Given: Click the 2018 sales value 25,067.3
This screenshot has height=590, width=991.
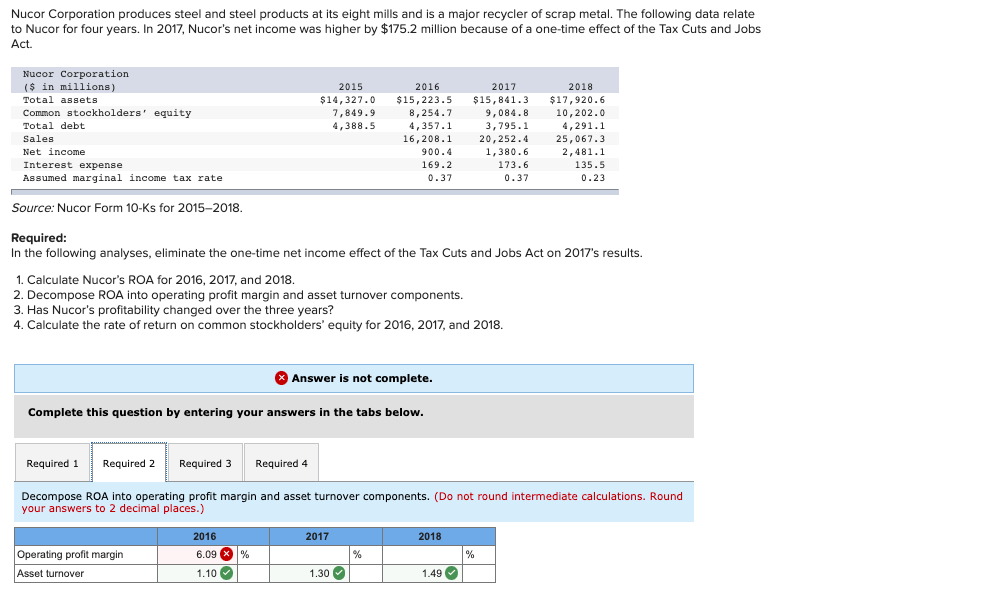Looking at the screenshot, I should point(581,139).
